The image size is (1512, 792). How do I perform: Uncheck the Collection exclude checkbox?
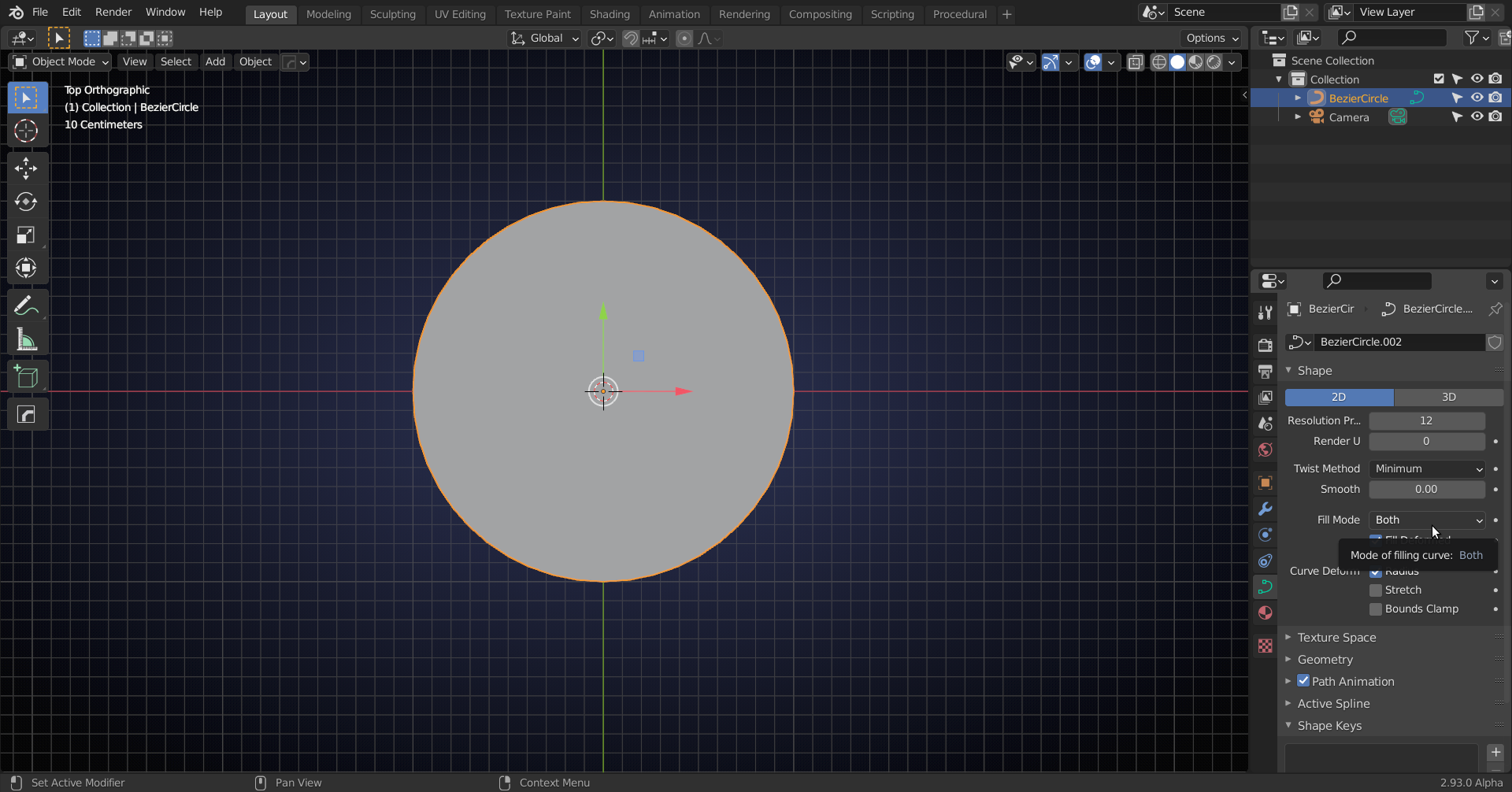coord(1439,79)
